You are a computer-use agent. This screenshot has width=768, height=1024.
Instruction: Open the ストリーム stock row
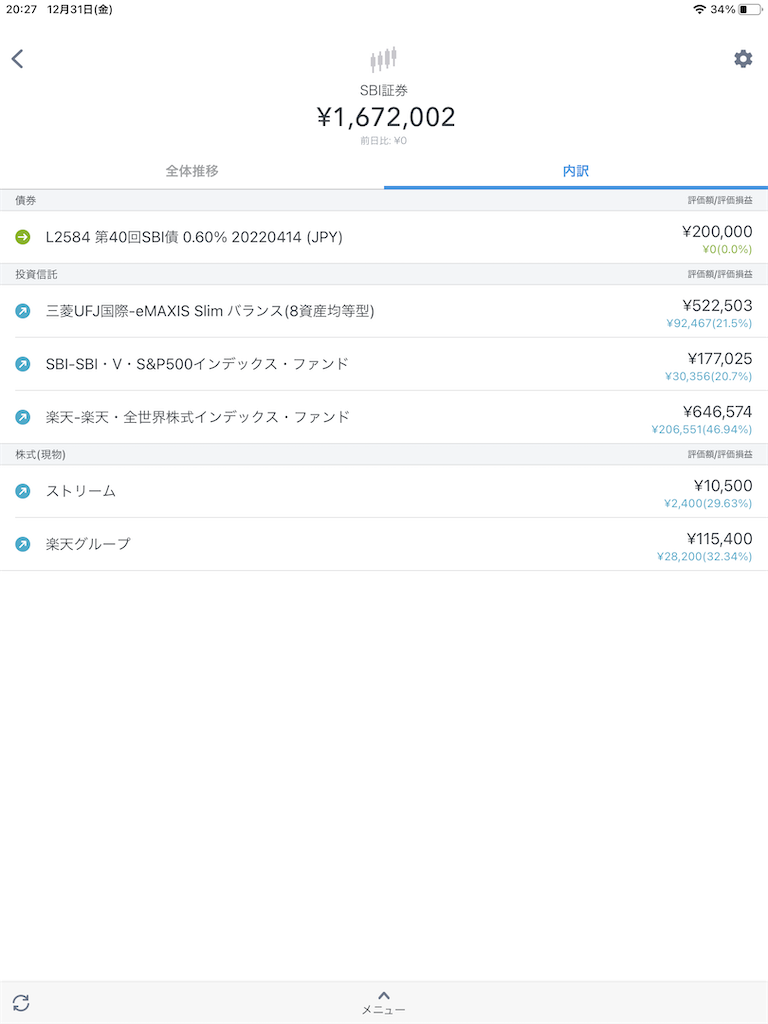(x=384, y=491)
